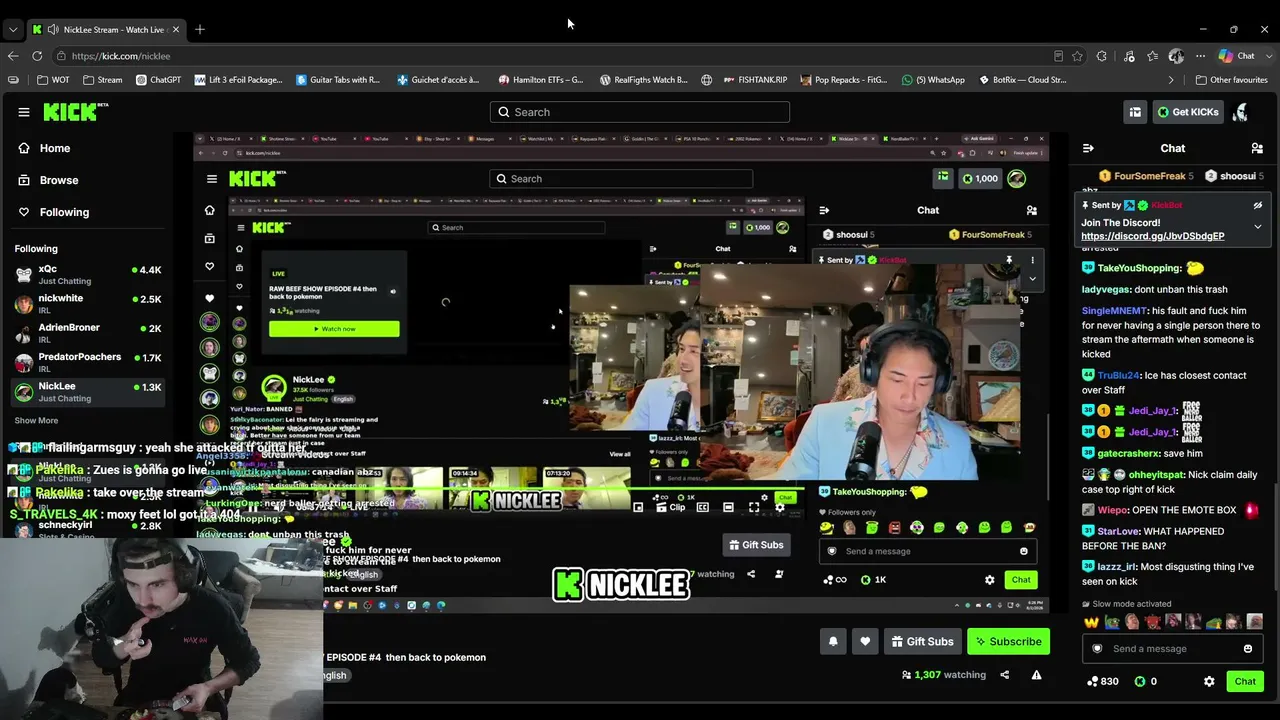Open the Copilot Chat button in browser
The image size is (1280, 720).
point(1237,56)
